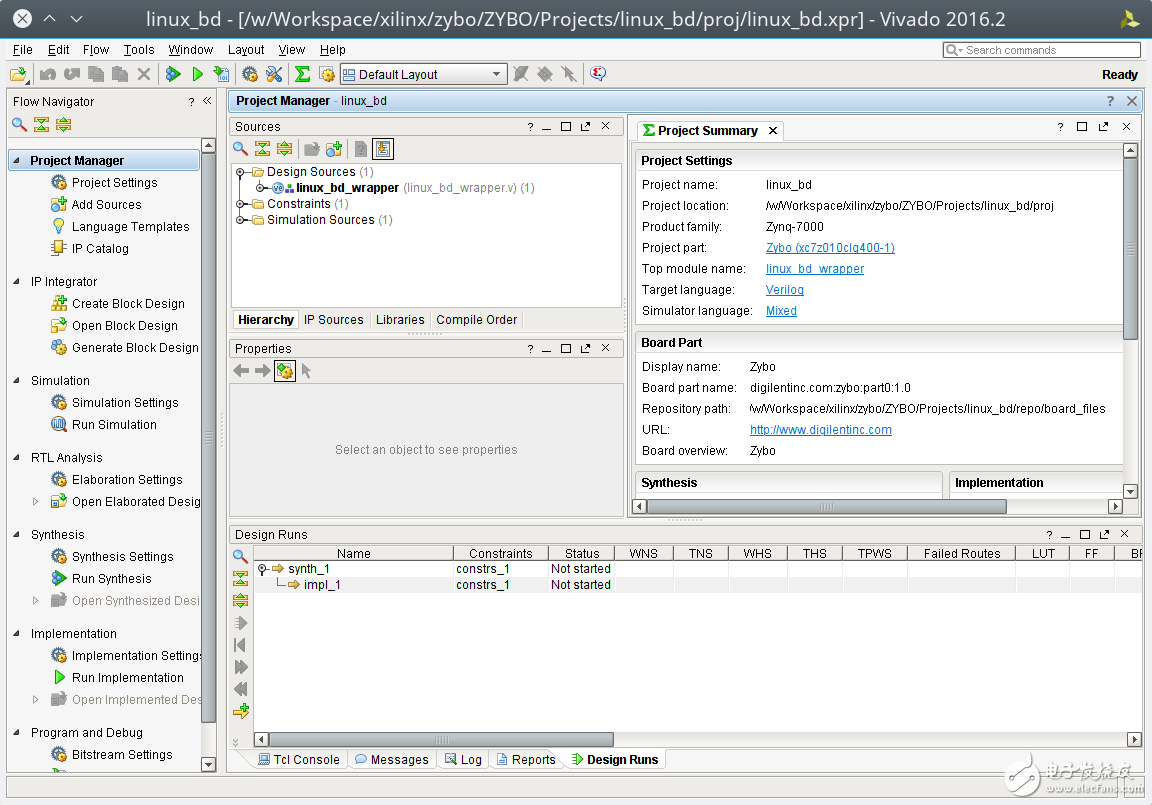Open Project Settings gear icon in main toolbar
This screenshot has width=1152, height=805.
[250, 74]
